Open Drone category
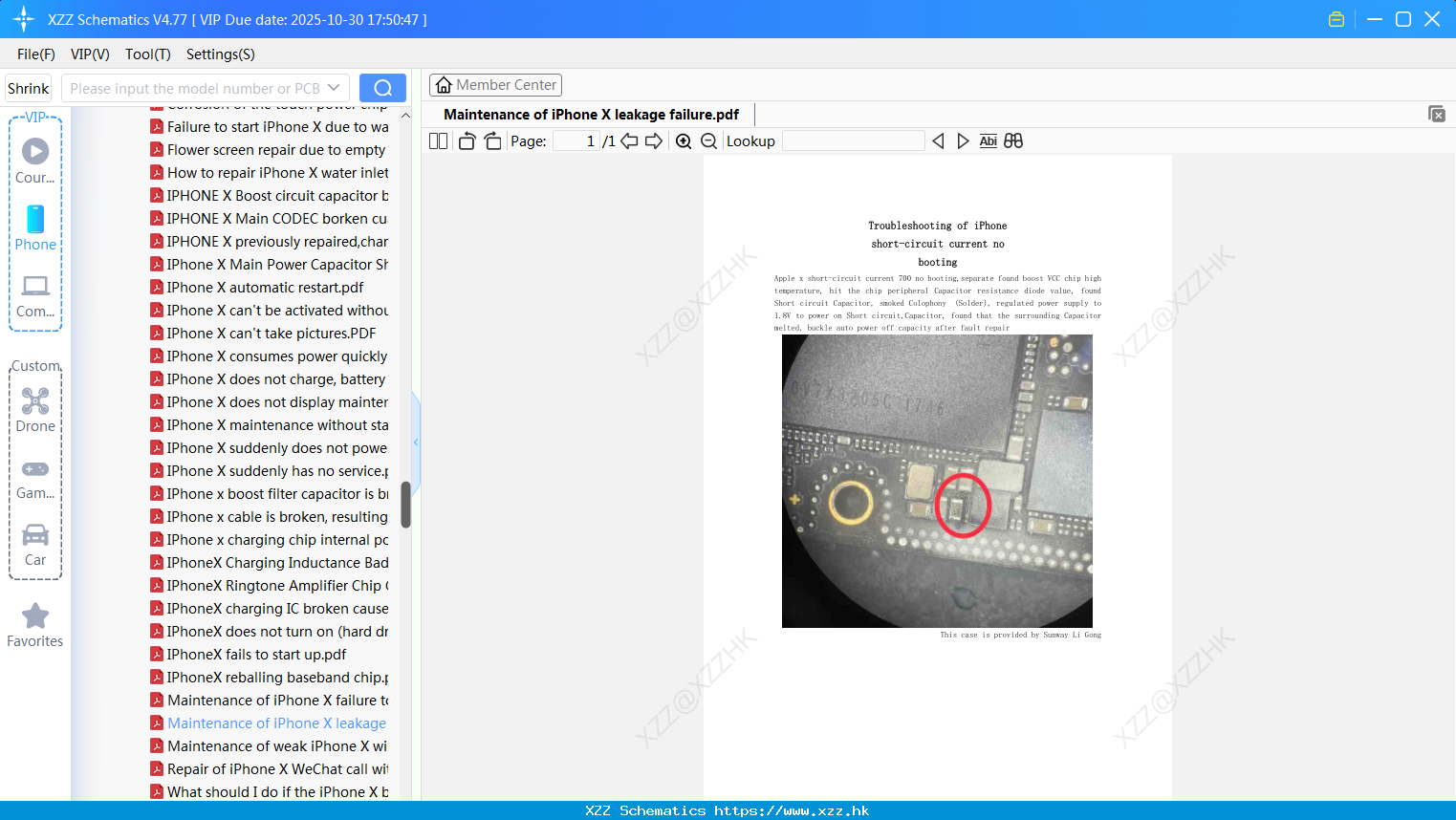The image size is (1456, 820). (35, 410)
